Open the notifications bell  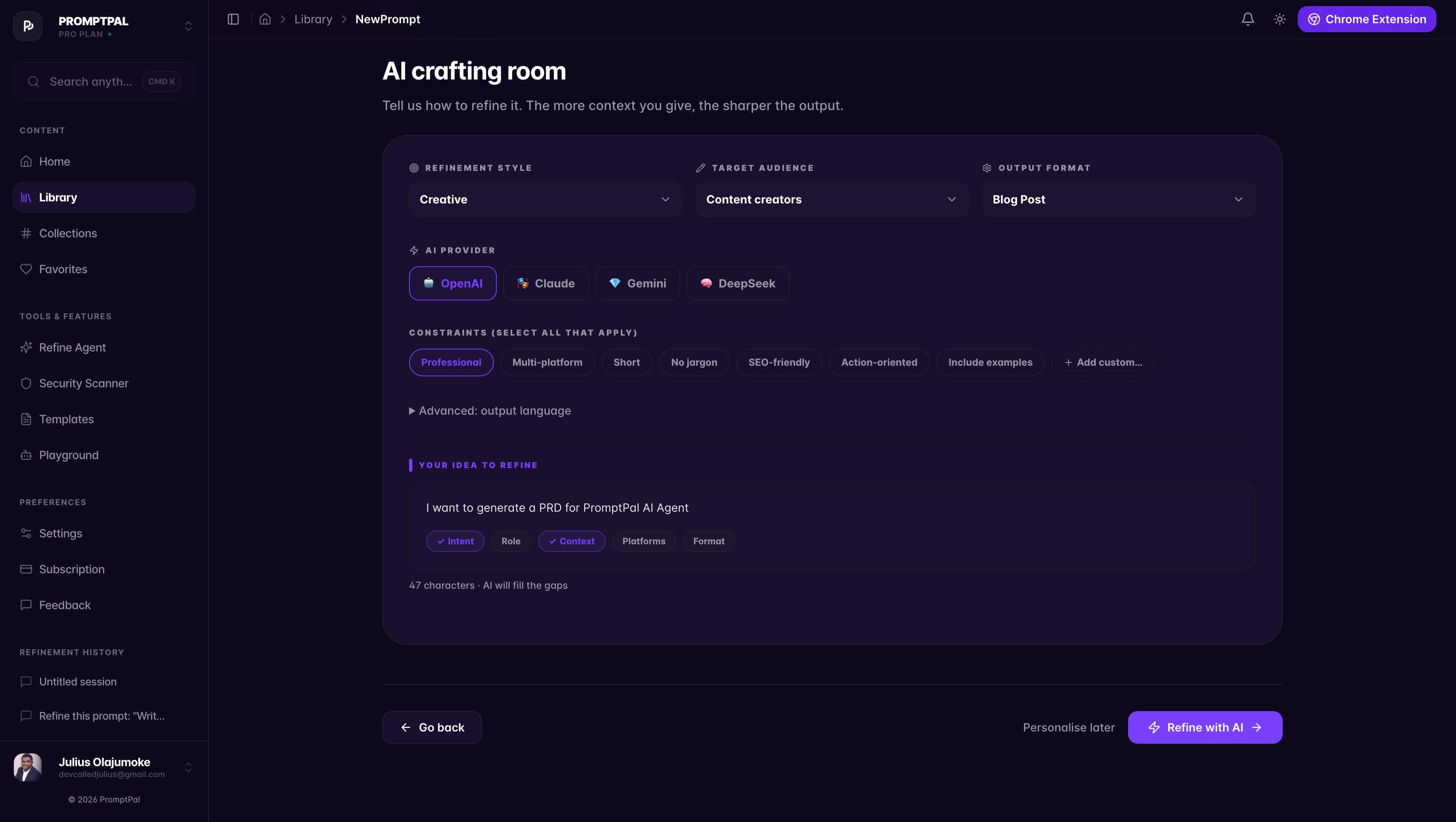(1248, 19)
